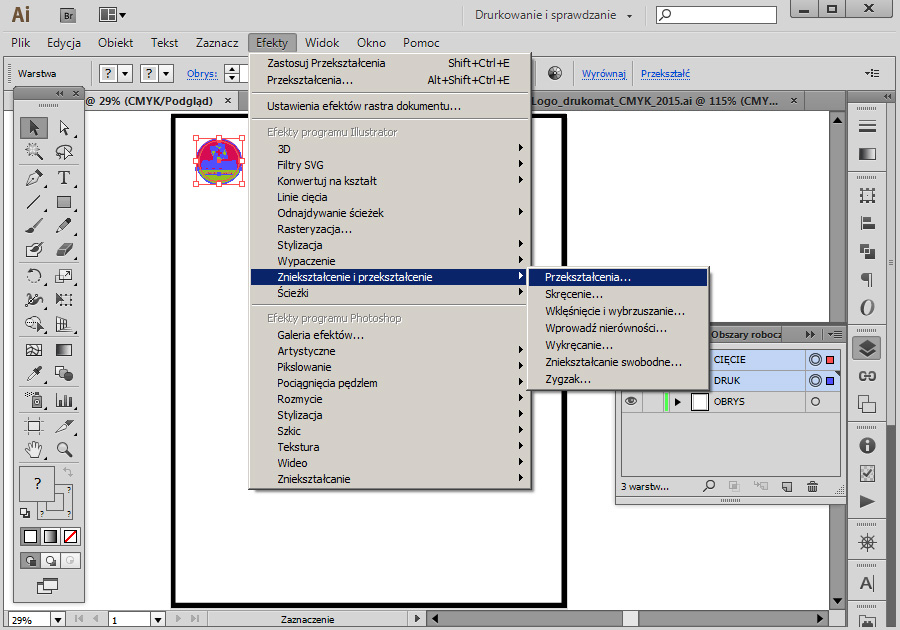Image resolution: width=900 pixels, height=630 pixels.
Task: Select the Hand tool
Action: click(35, 449)
